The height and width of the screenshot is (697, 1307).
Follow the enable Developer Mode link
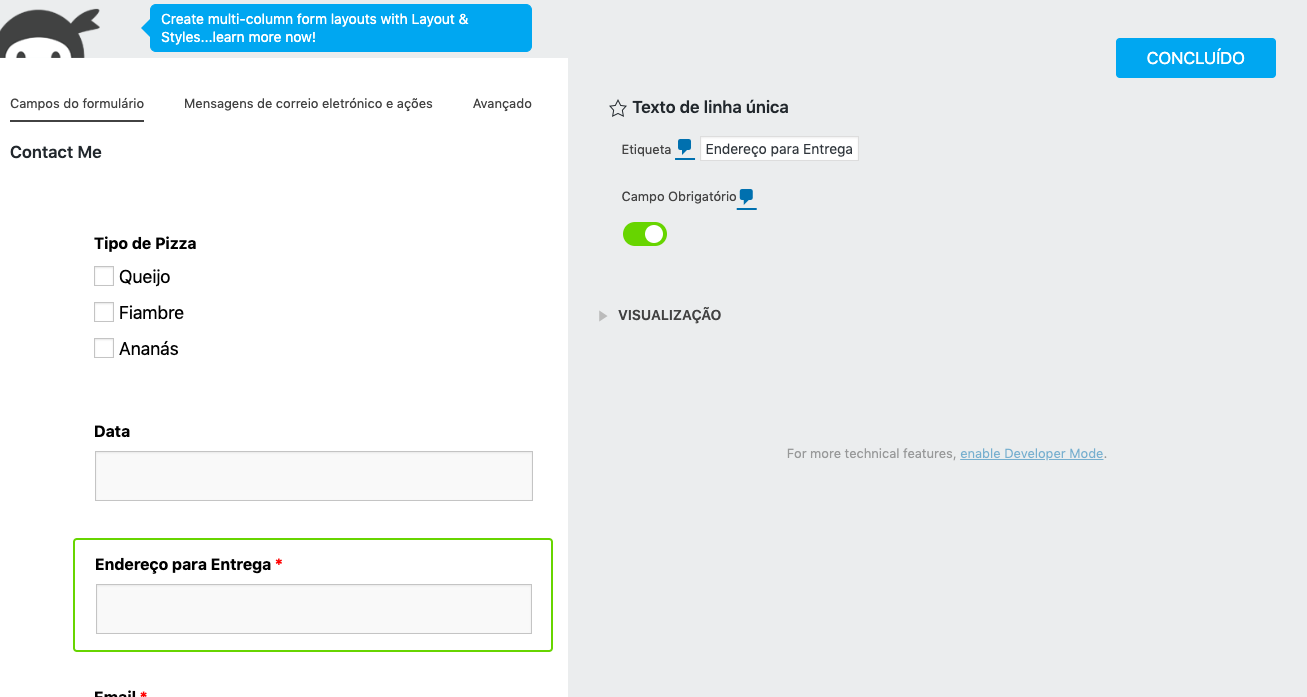coord(1031,454)
